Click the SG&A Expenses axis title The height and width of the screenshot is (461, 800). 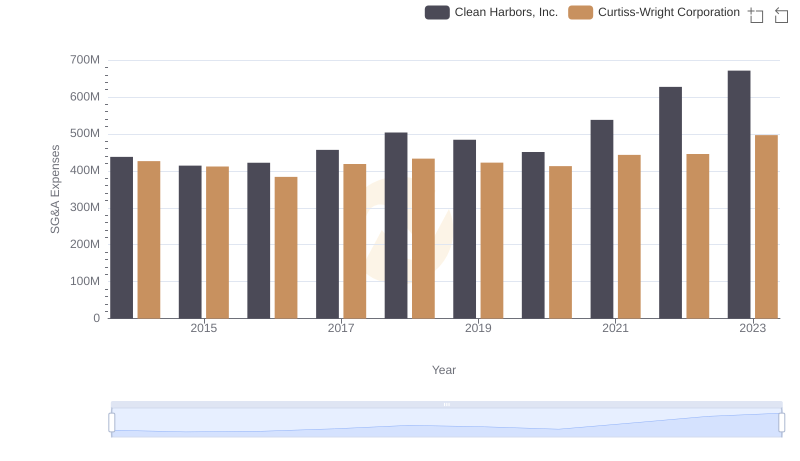coord(55,189)
